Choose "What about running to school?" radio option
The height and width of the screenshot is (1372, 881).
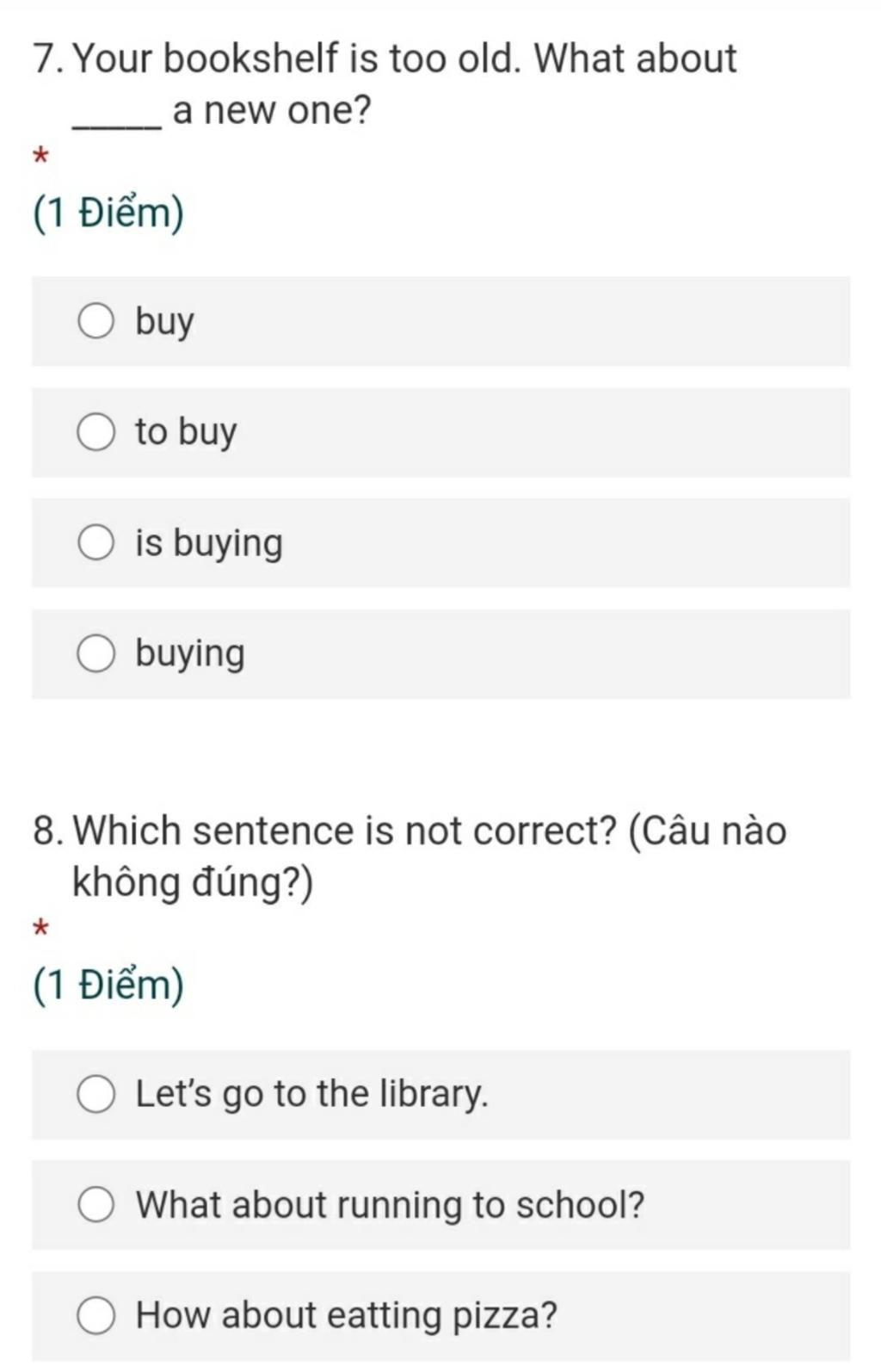(95, 1205)
